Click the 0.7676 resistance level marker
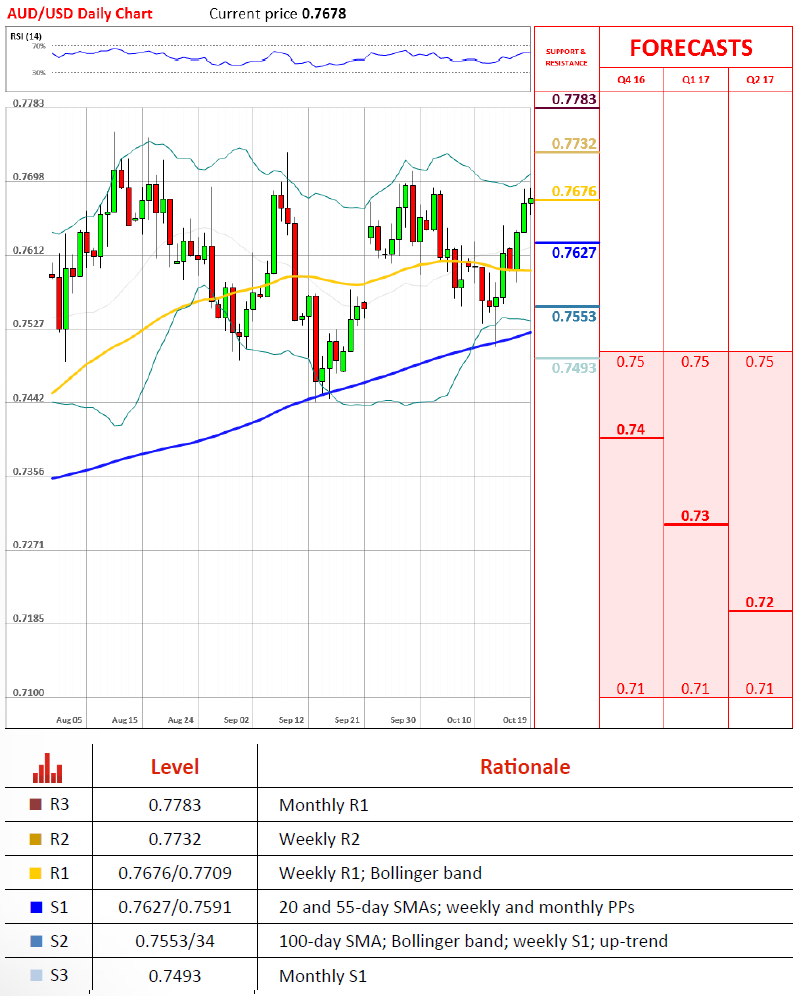The height and width of the screenshot is (996, 801). 574,191
